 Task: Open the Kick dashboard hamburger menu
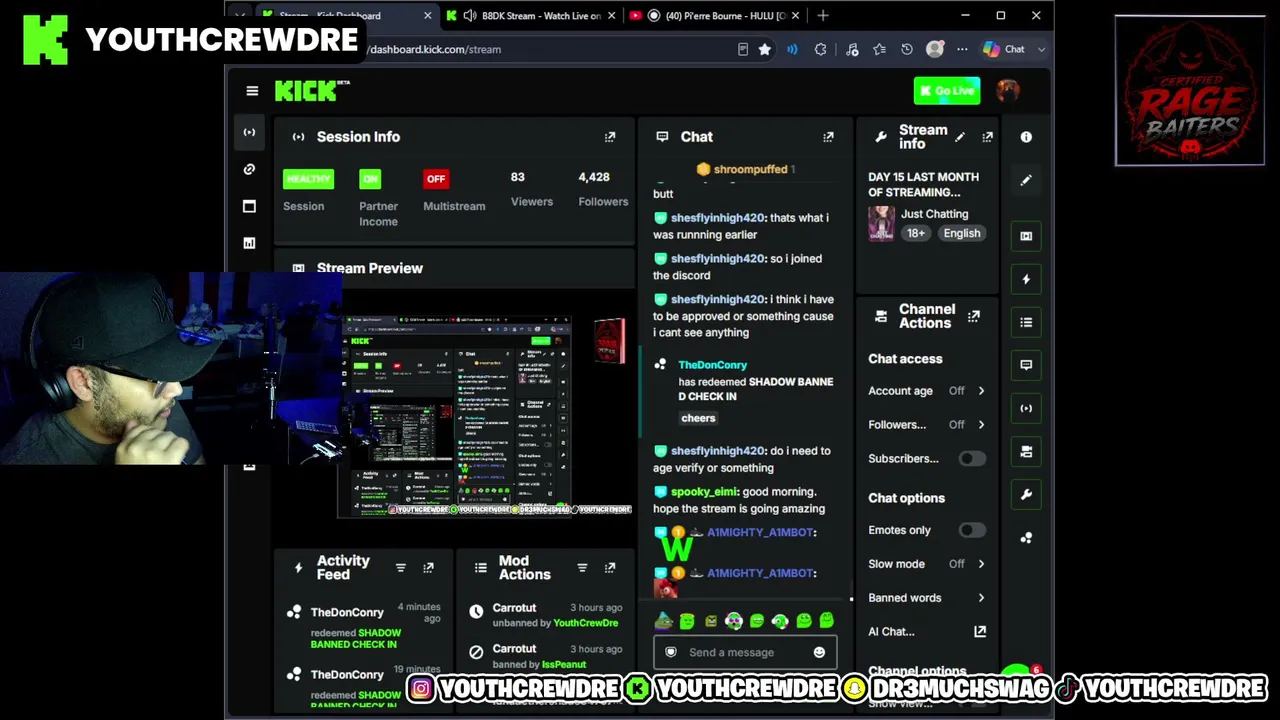(x=252, y=91)
